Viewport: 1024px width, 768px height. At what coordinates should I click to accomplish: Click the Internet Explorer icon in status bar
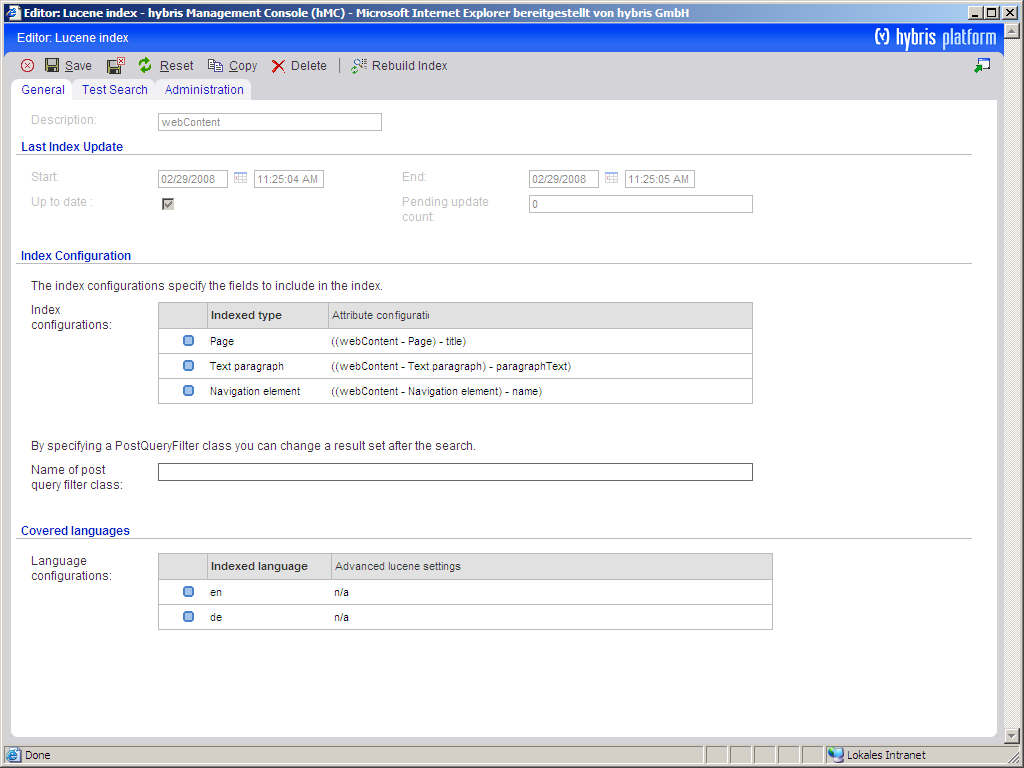[13, 755]
